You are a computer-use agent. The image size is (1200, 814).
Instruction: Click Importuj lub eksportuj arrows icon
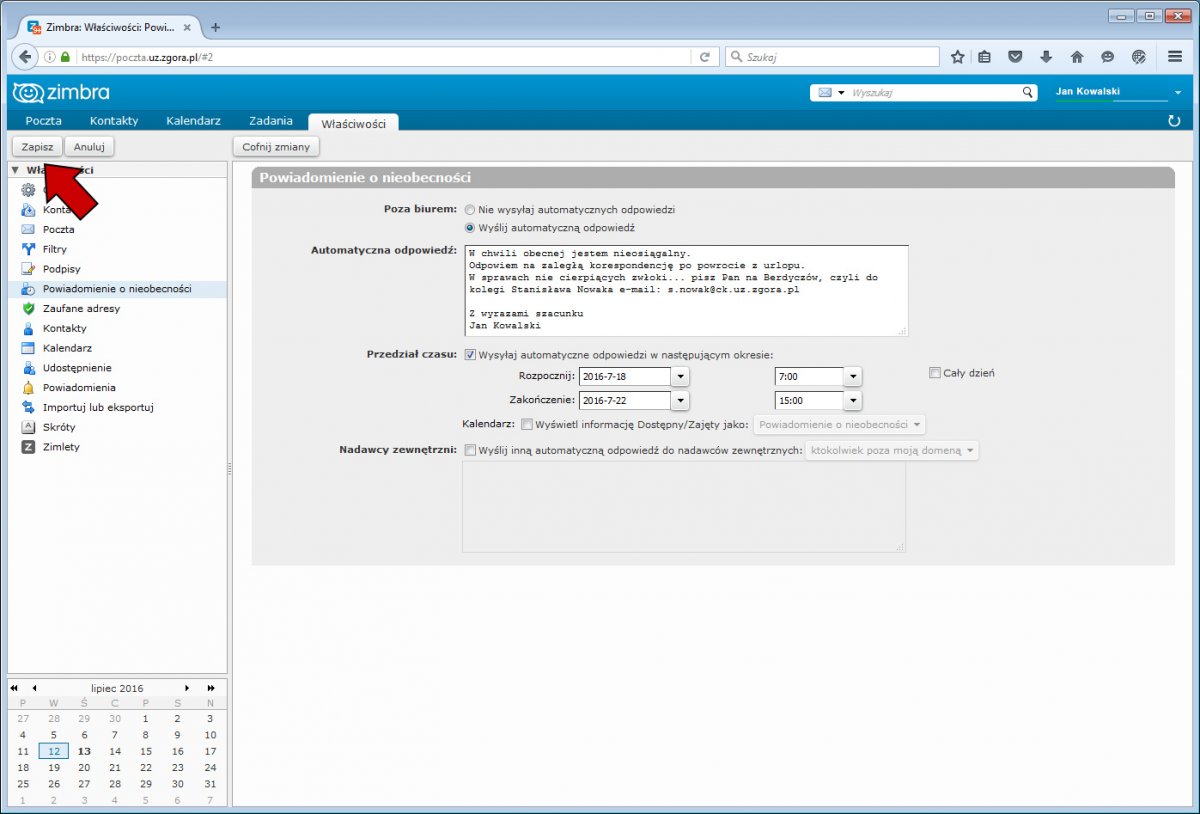pyautogui.click(x=28, y=407)
